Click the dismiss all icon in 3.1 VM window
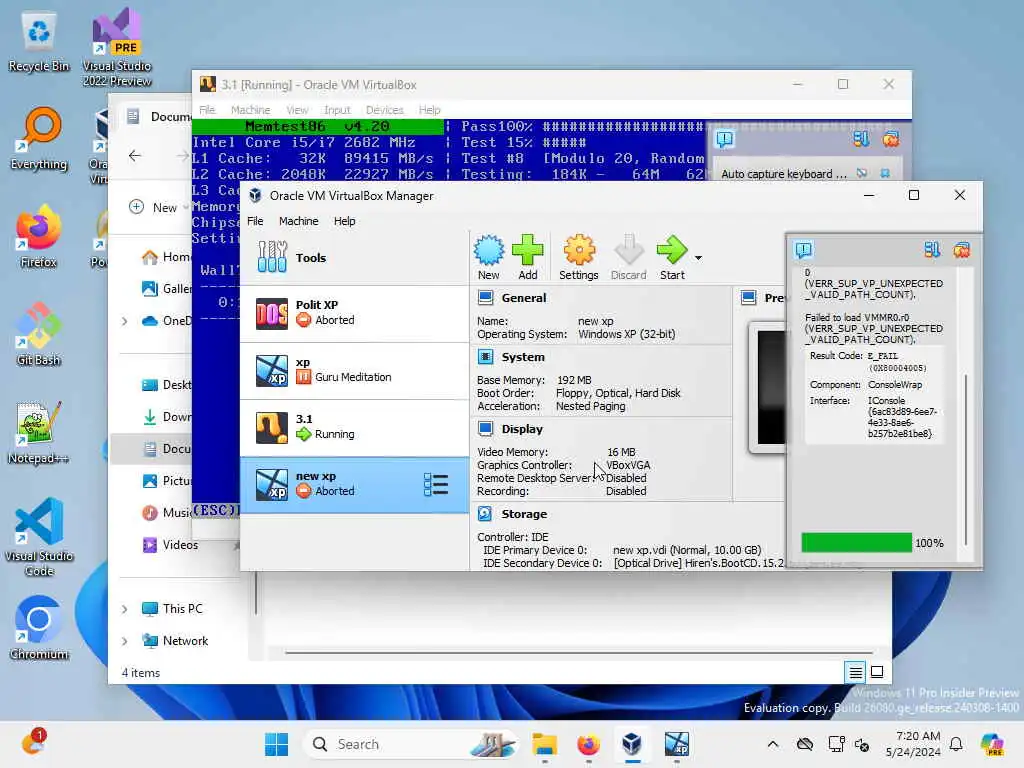Screen dimensions: 1024x768 tap(891, 138)
